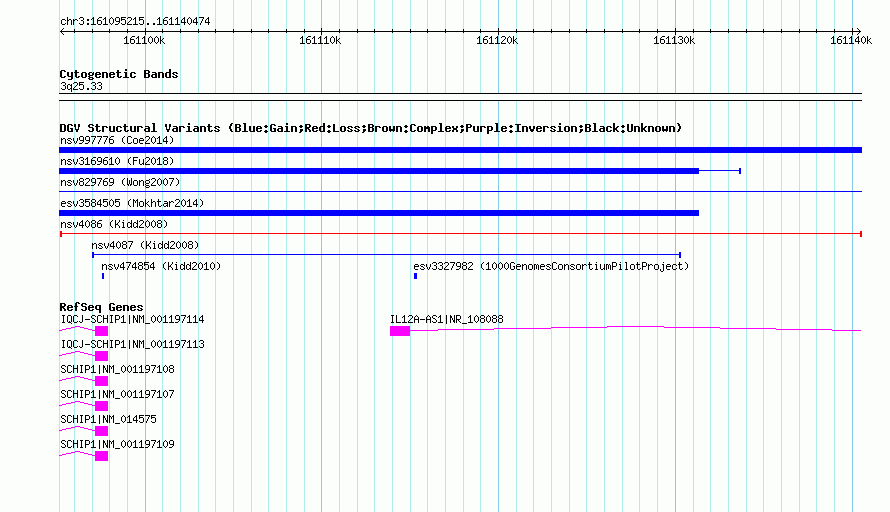
Task: Click the magenta exon block of IL12A-AS1
Action: tap(400, 331)
